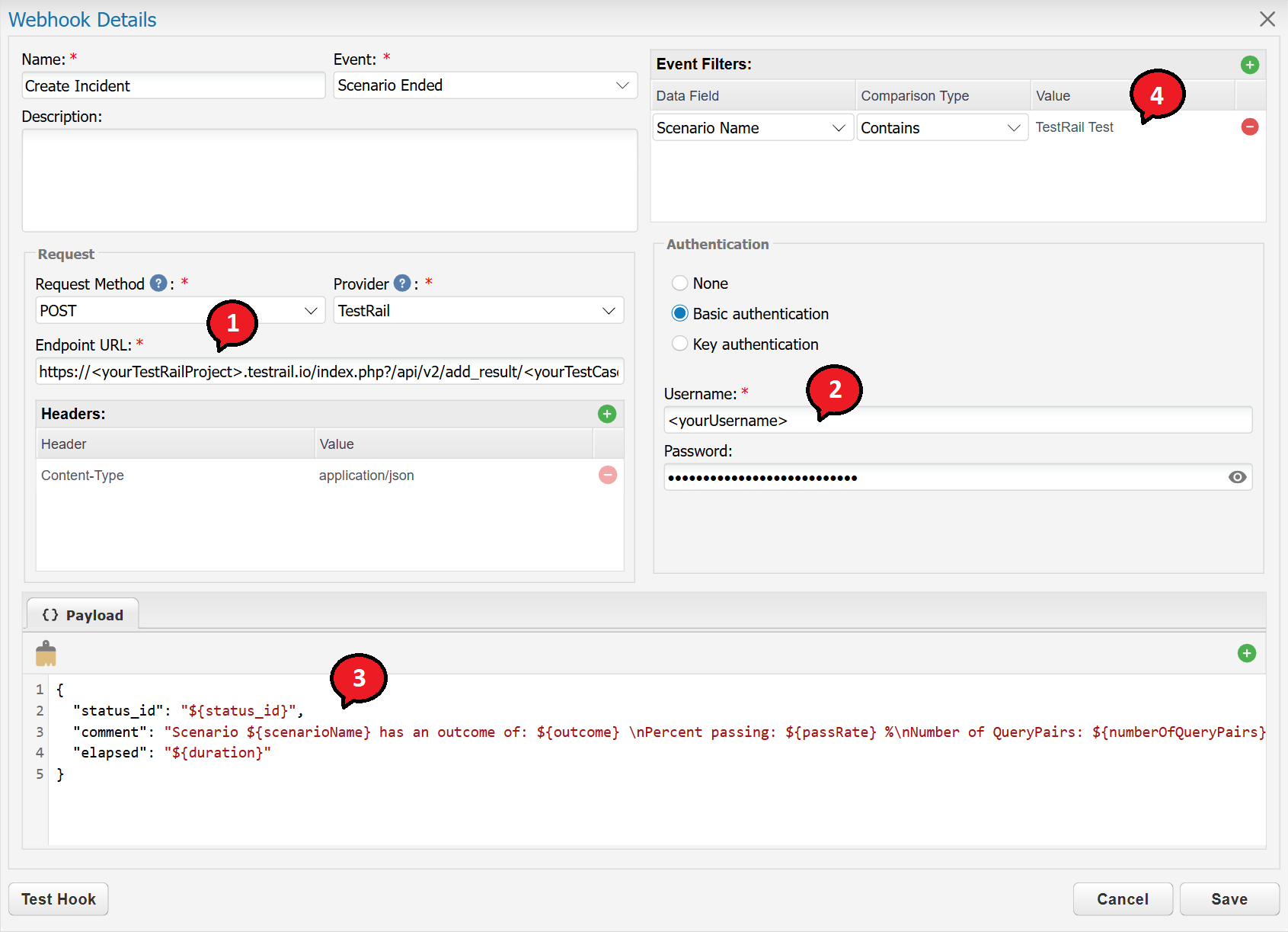This screenshot has width=1288, height=932.
Task: Close the Webhook Details dialog
Action: [x=1267, y=19]
